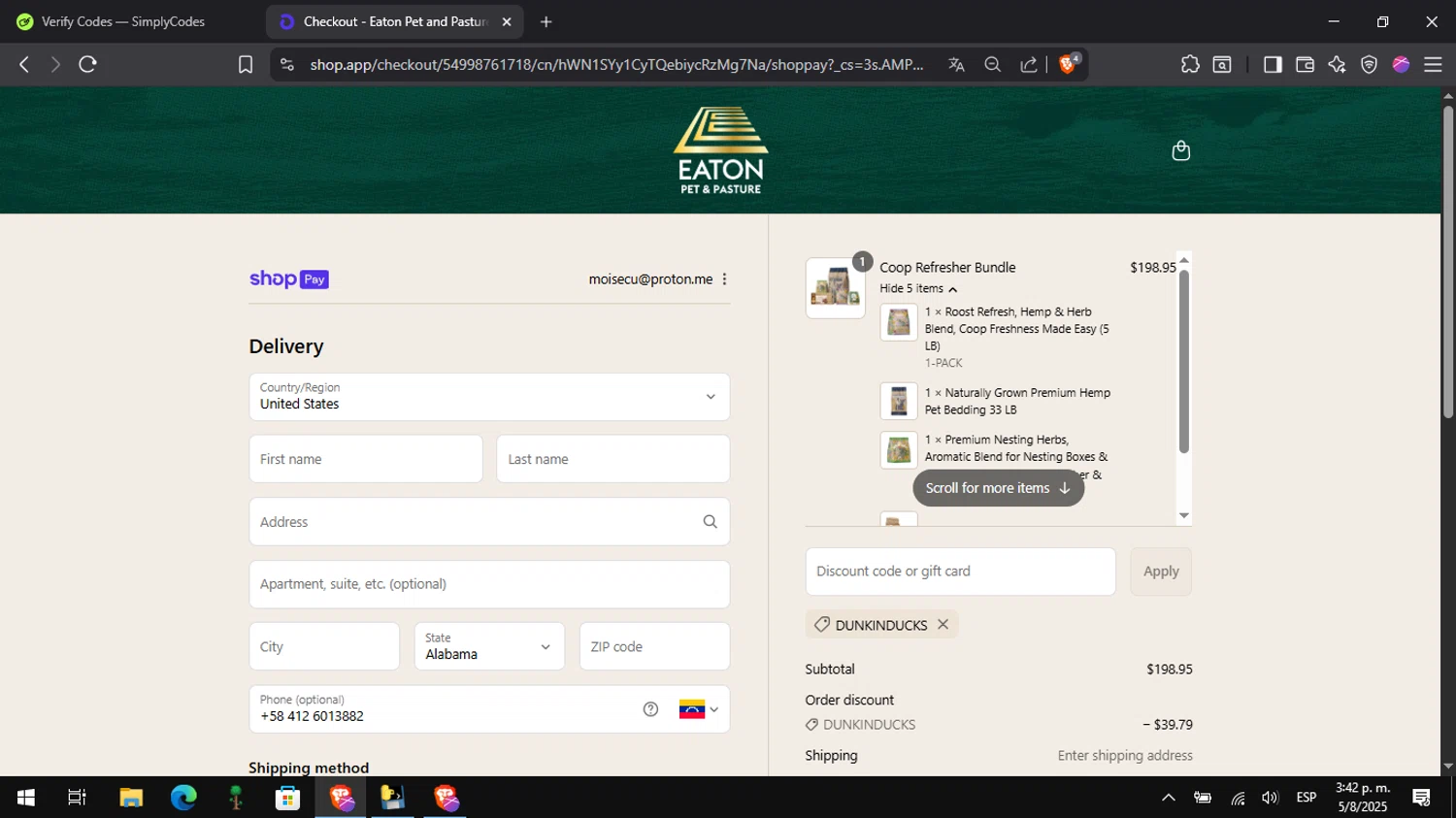Click the Coop Refresher Bundle thumbnail

(x=836, y=288)
